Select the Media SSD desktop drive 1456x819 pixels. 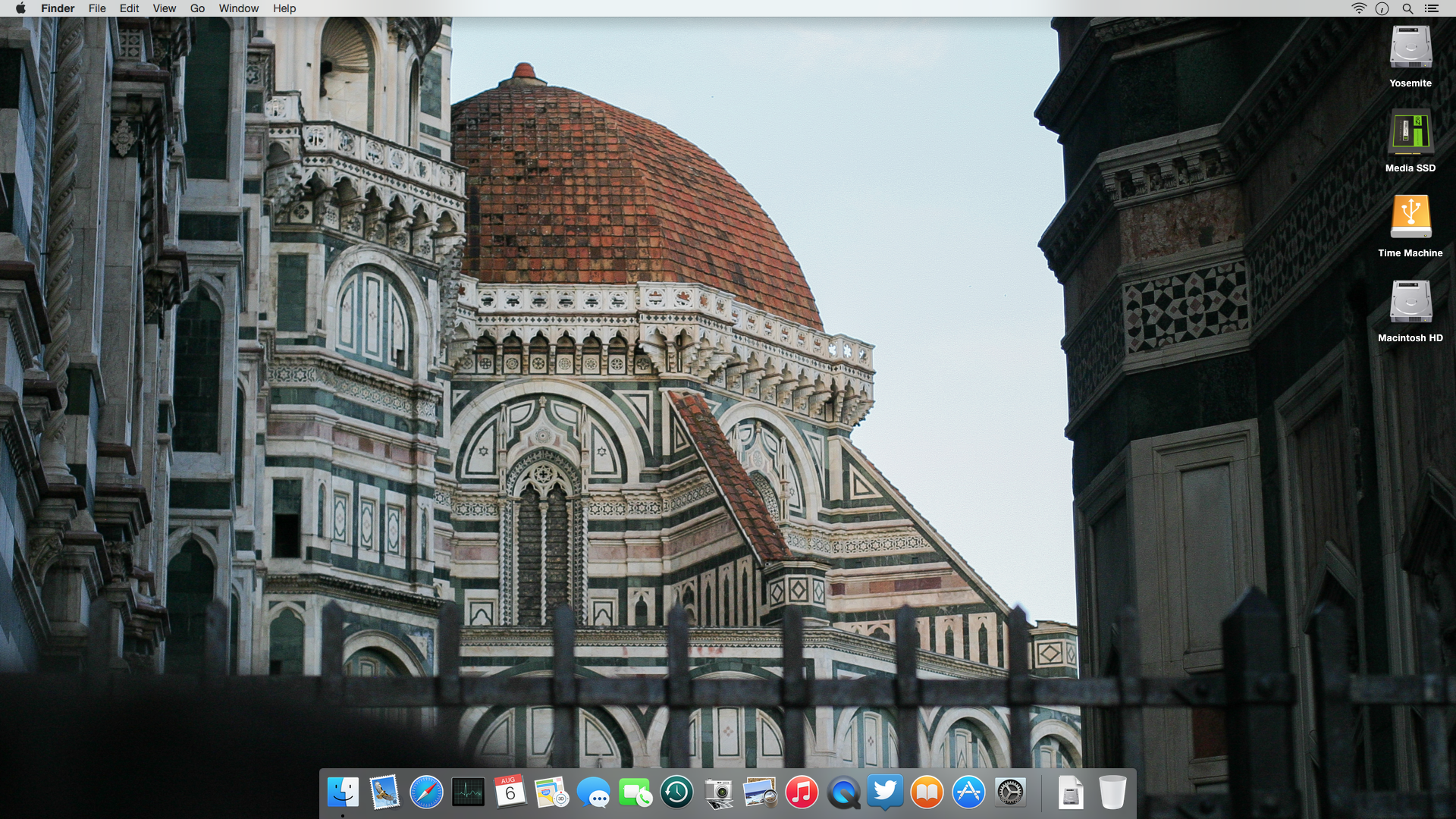(1410, 133)
